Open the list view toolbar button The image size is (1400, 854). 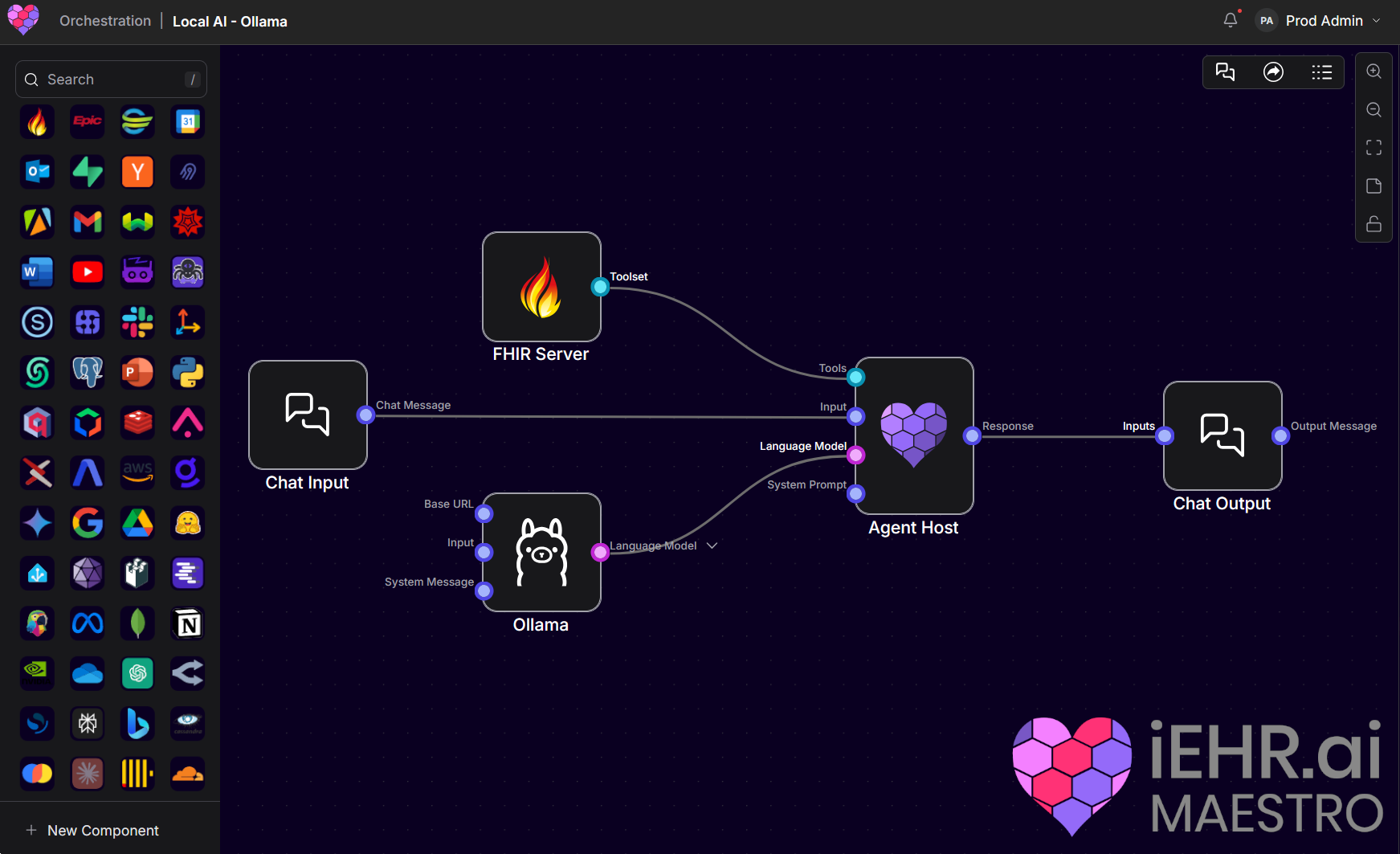1321,72
